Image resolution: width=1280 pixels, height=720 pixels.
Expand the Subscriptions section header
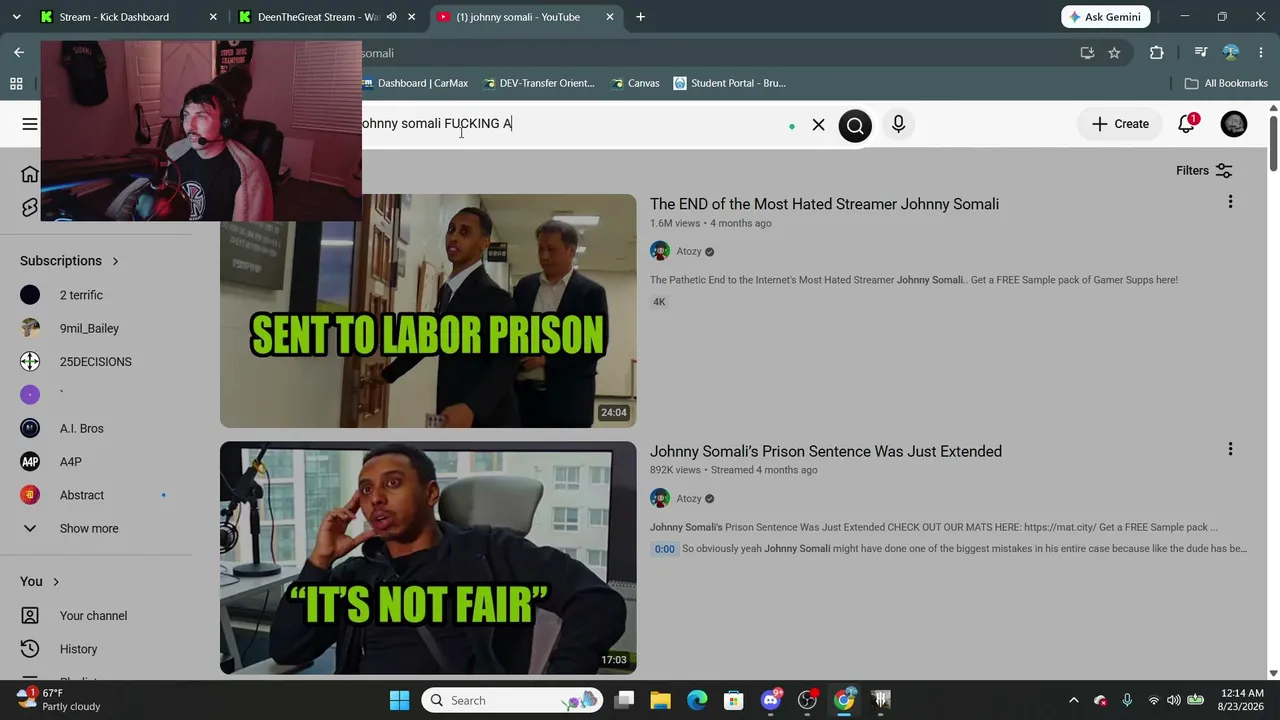(70, 261)
